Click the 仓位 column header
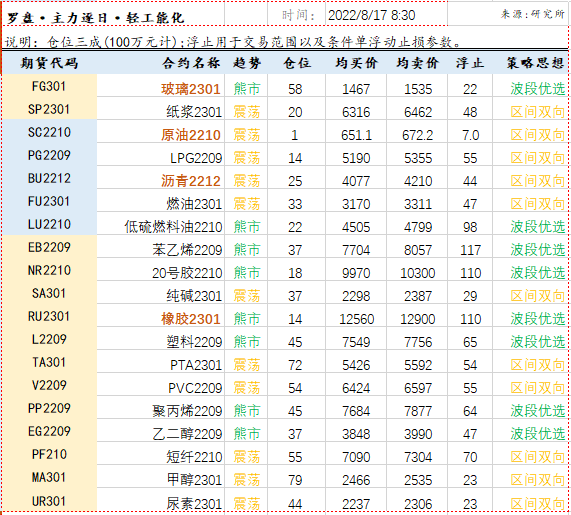The height and width of the screenshot is (515, 571). tap(297, 63)
